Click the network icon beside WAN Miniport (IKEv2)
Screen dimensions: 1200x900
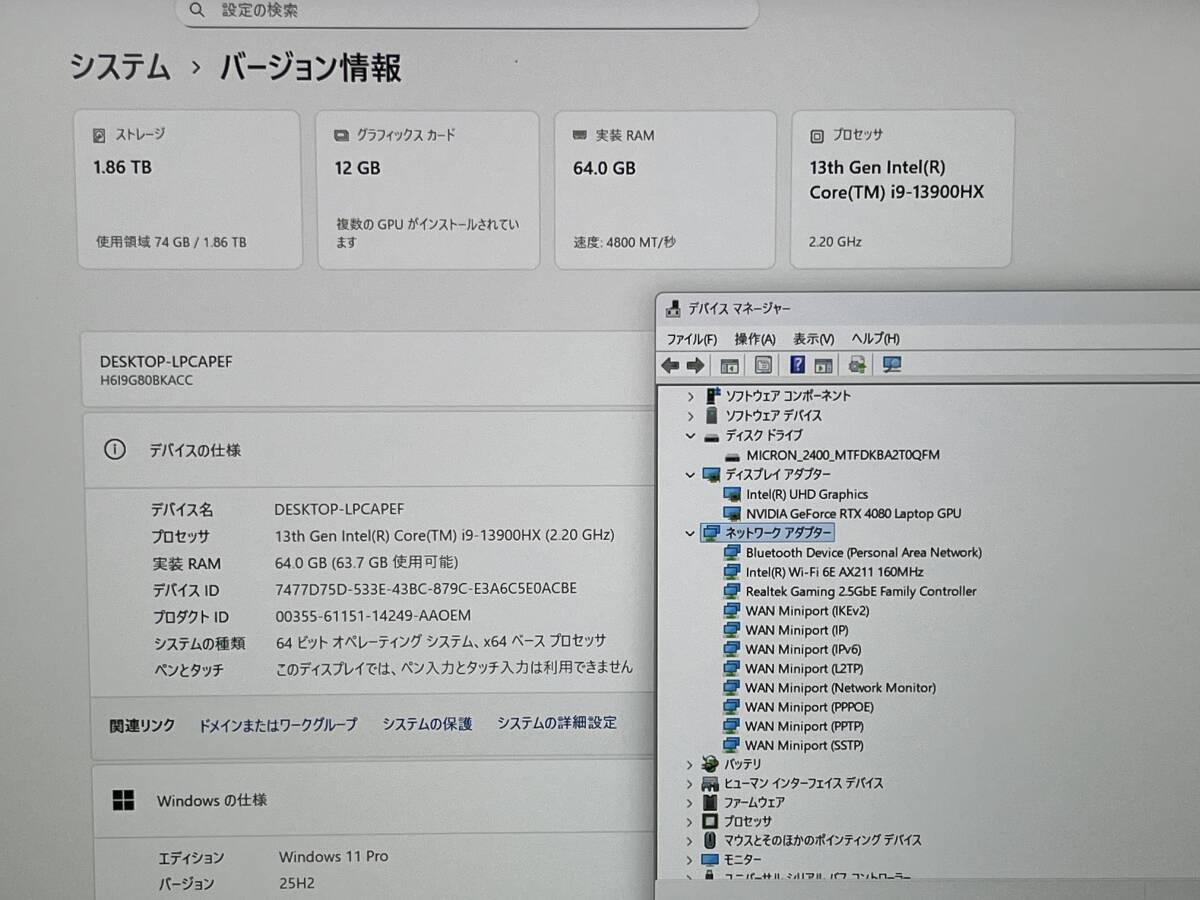pos(733,610)
